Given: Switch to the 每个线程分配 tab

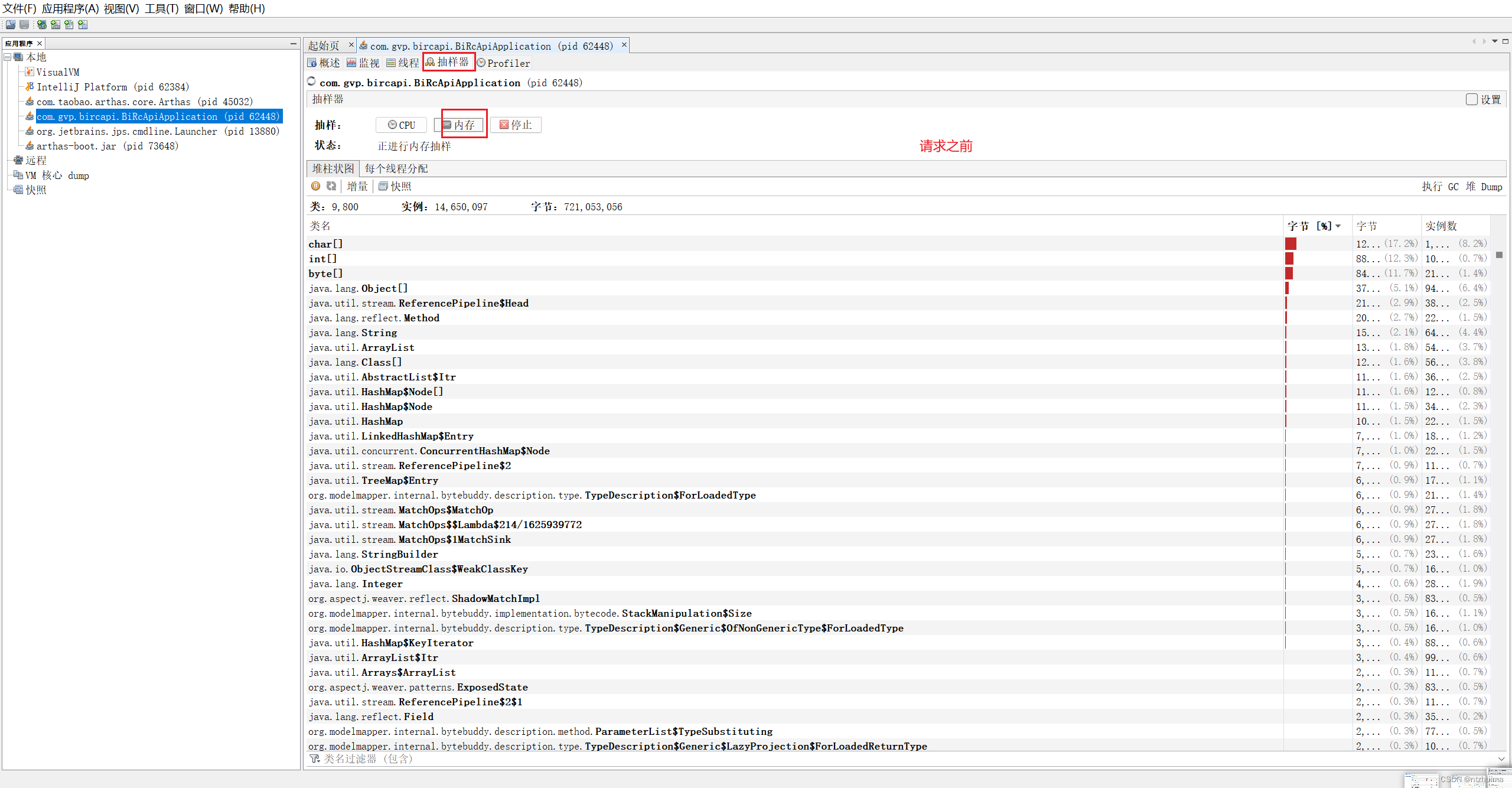Looking at the screenshot, I should 396,168.
